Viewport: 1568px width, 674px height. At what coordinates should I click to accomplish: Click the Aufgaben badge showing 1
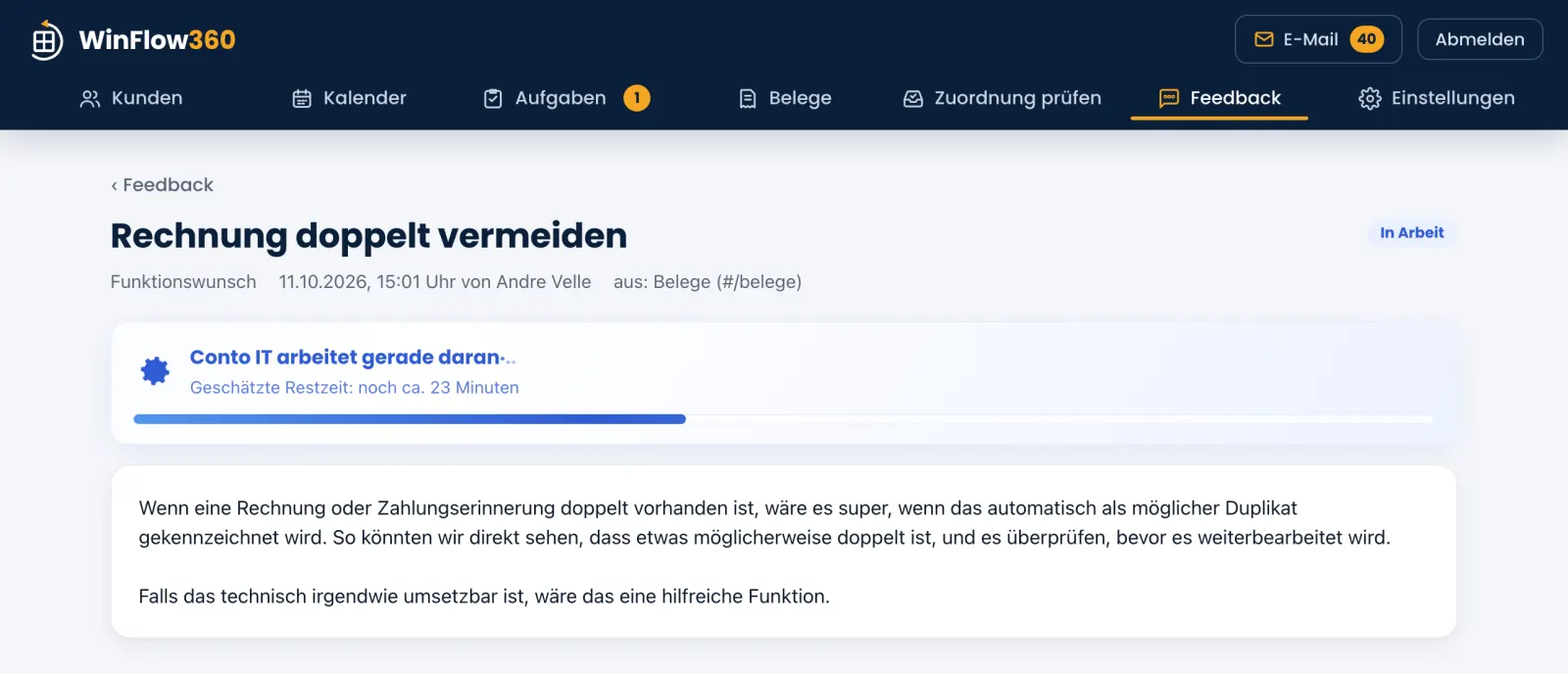[637, 98]
